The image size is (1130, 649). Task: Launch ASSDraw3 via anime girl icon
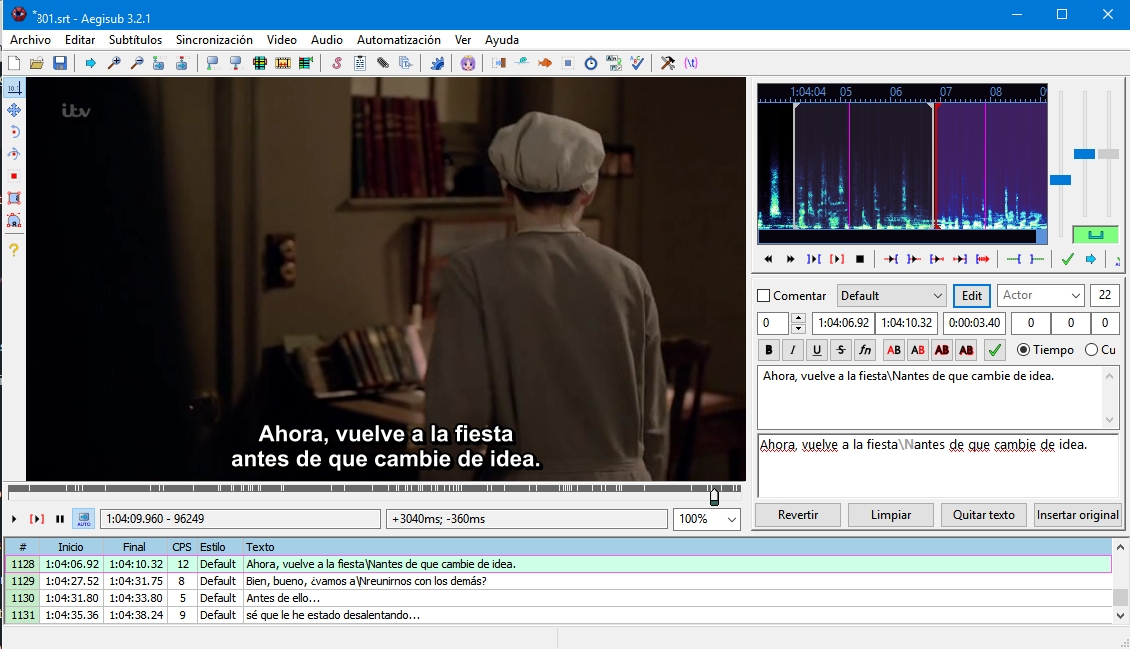(x=468, y=63)
